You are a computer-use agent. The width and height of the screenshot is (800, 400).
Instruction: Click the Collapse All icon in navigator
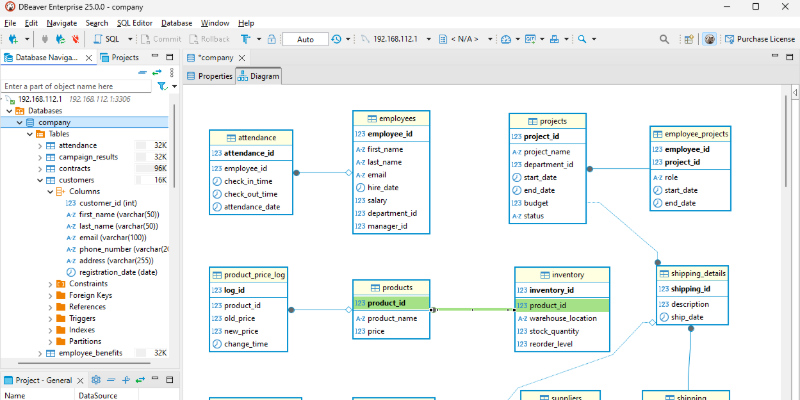143,72
